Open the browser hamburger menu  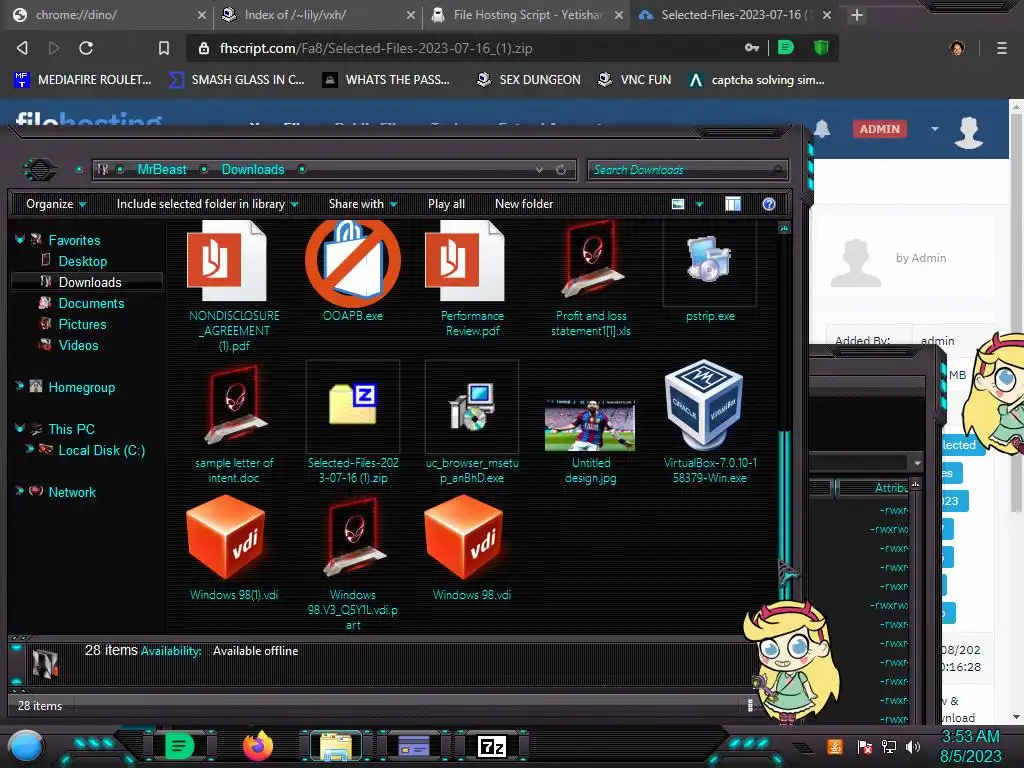pyautogui.click(x=1001, y=48)
